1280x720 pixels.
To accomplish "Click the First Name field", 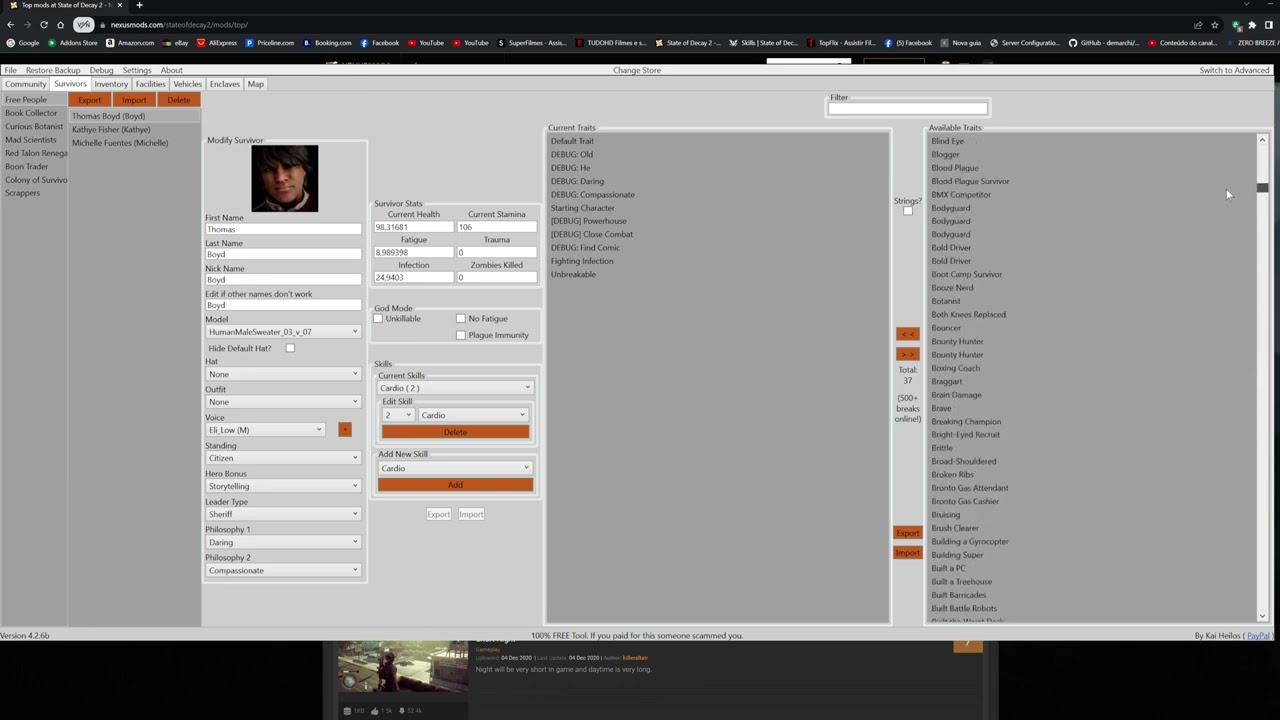I will coord(283,229).
